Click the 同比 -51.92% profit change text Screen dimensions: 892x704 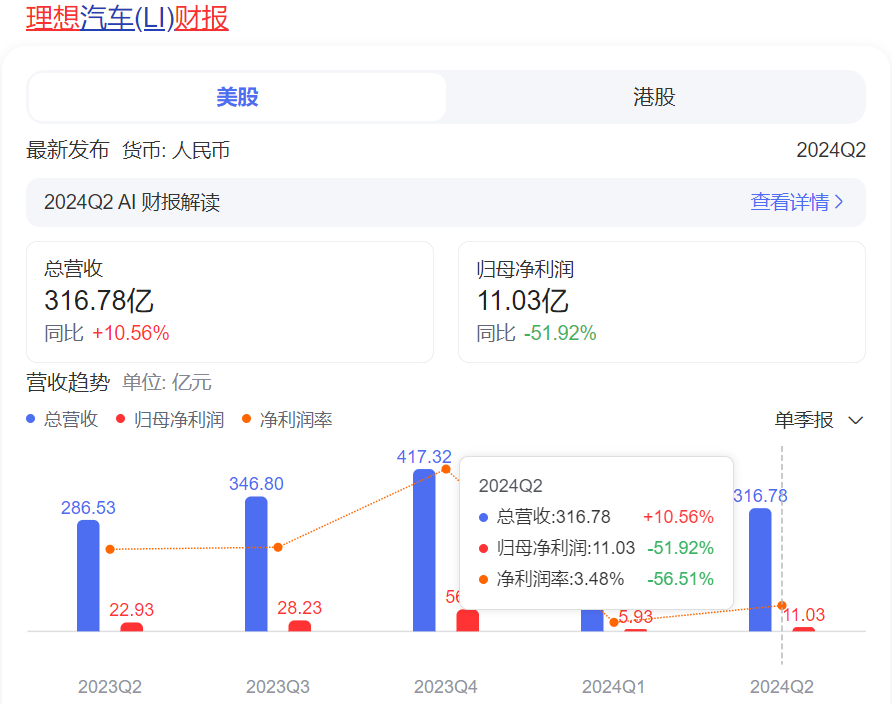(536, 333)
